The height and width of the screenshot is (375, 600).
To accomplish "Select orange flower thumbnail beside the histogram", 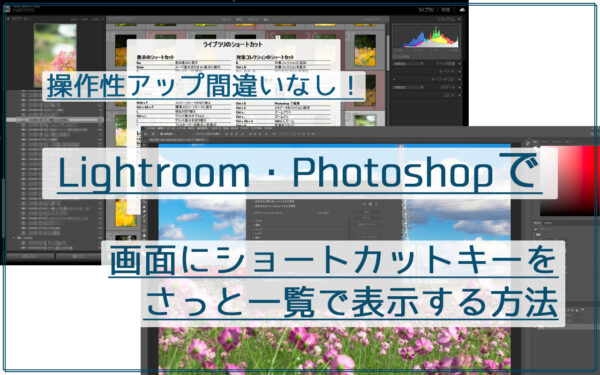I will point(365,50).
